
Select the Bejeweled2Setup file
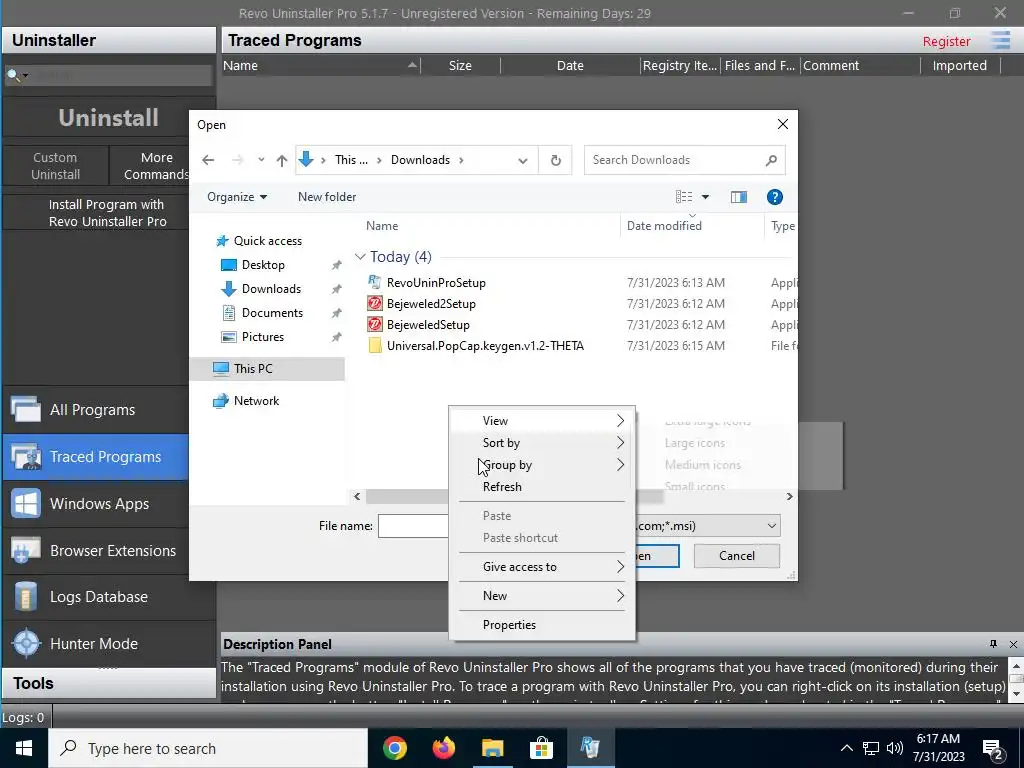(x=431, y=304)
